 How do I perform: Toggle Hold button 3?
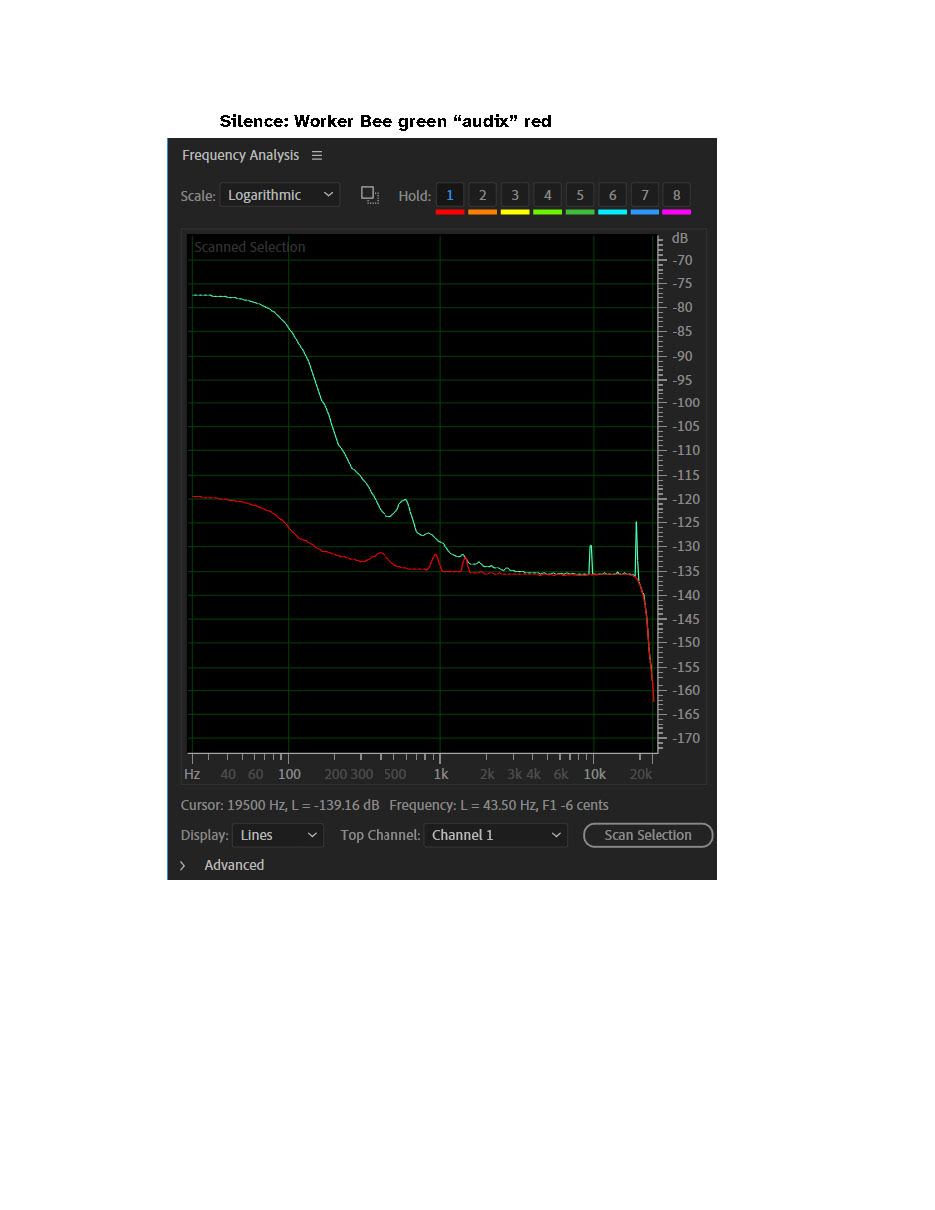coord(515,195)
